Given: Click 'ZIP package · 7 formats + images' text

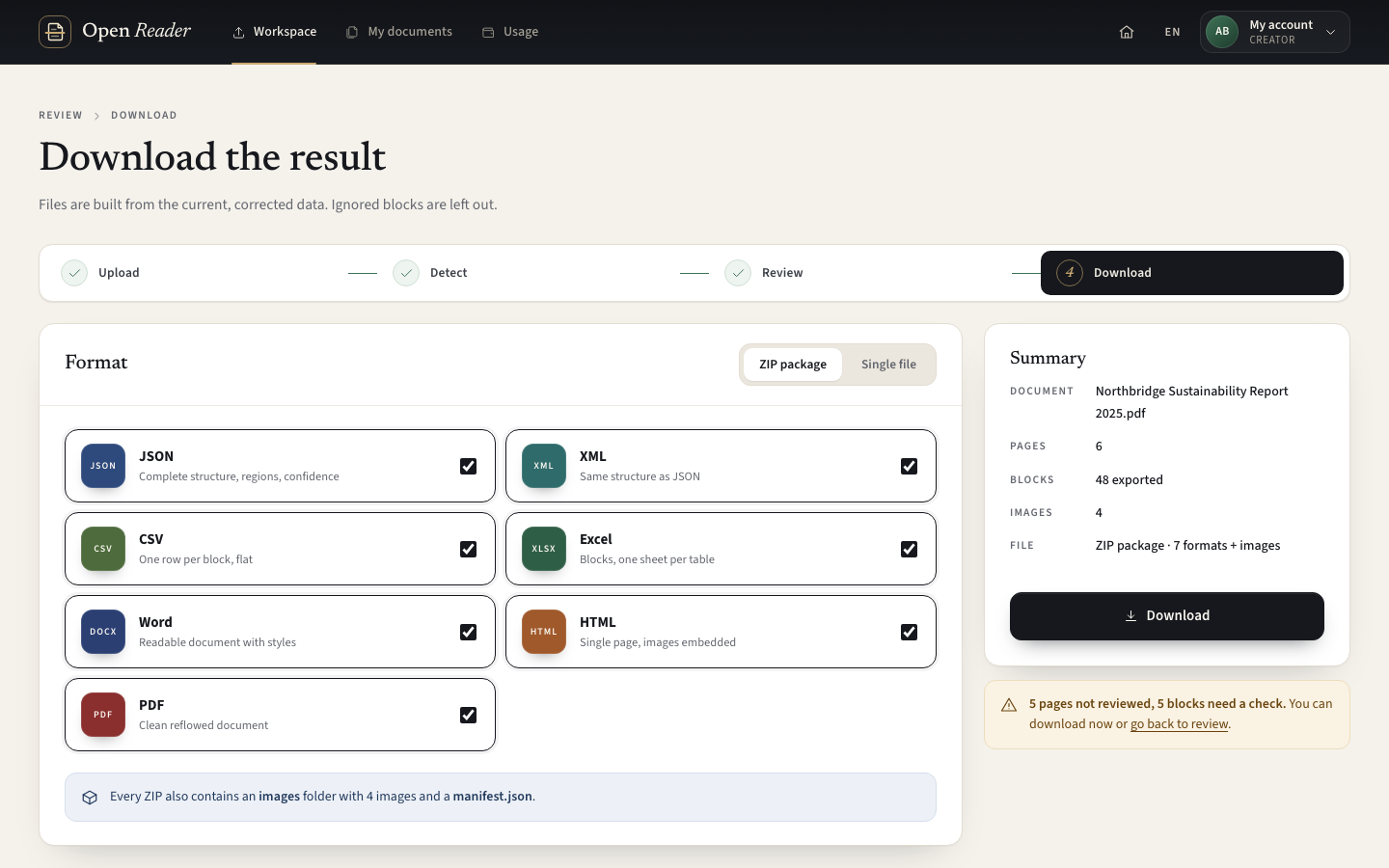Looking at the screenshot, I should coord(1187,546).
